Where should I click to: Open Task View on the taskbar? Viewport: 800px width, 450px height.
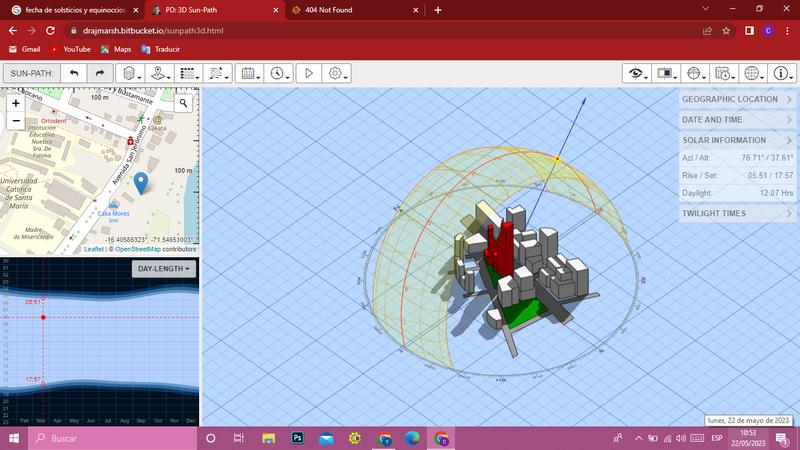(x=239, y=438)
